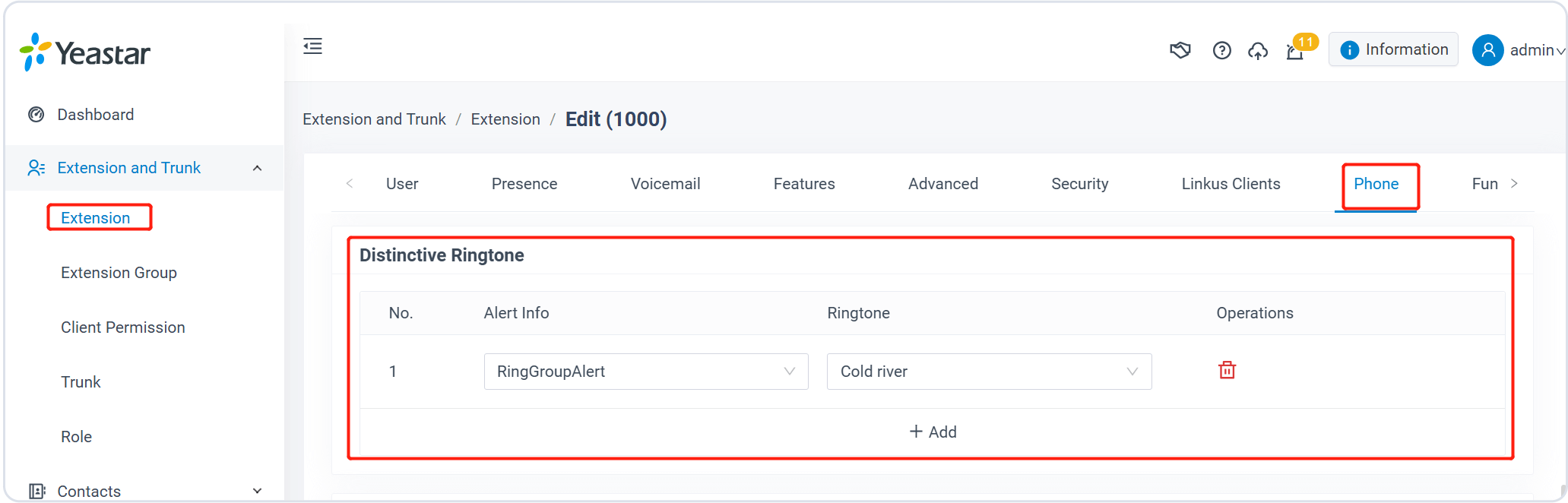Select Extension in the sidebar
This screenshot has height=503, width=1568.
click(96, 218)
